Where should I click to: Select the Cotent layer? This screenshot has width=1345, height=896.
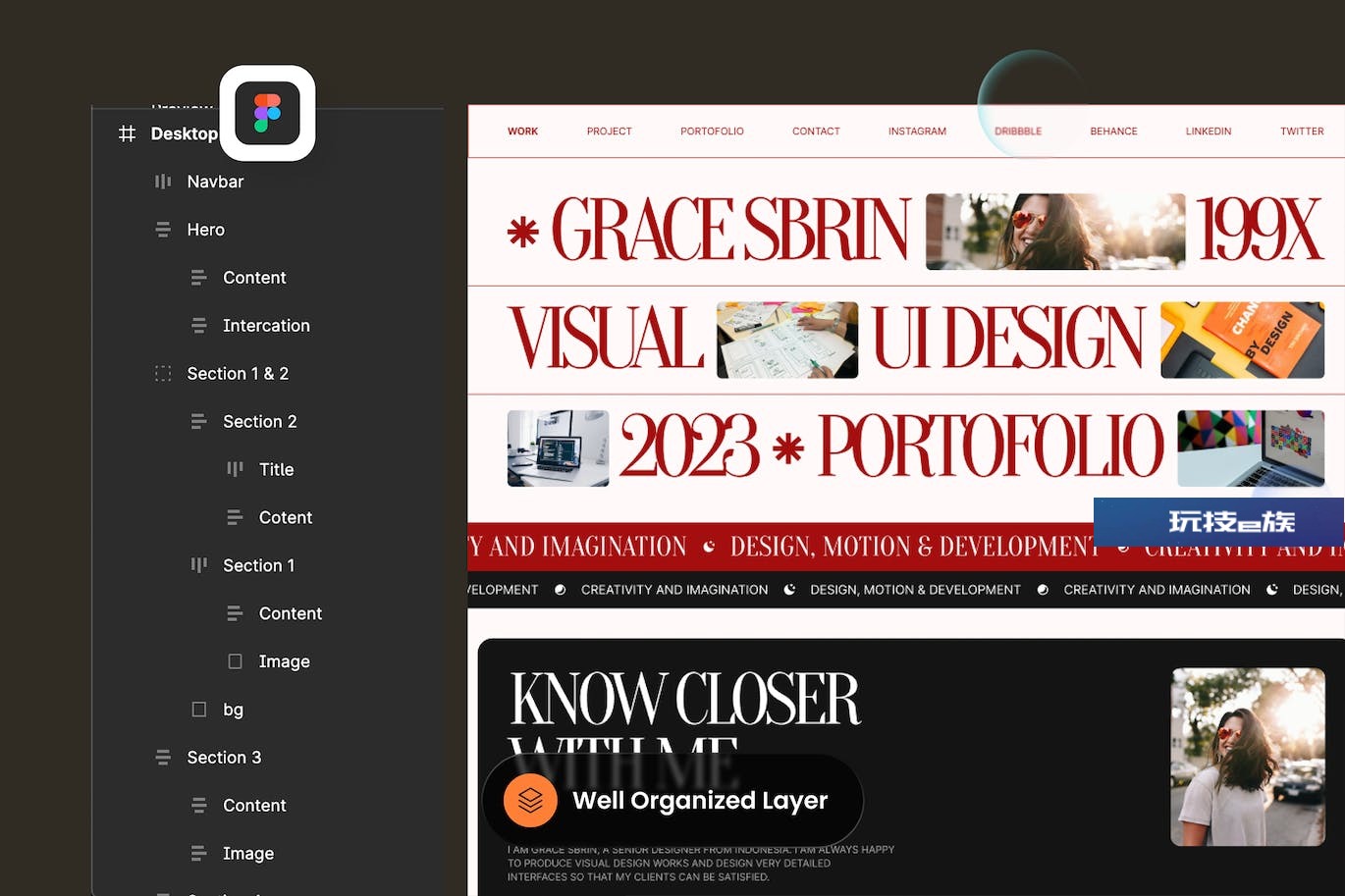click(x=286, y=517)
